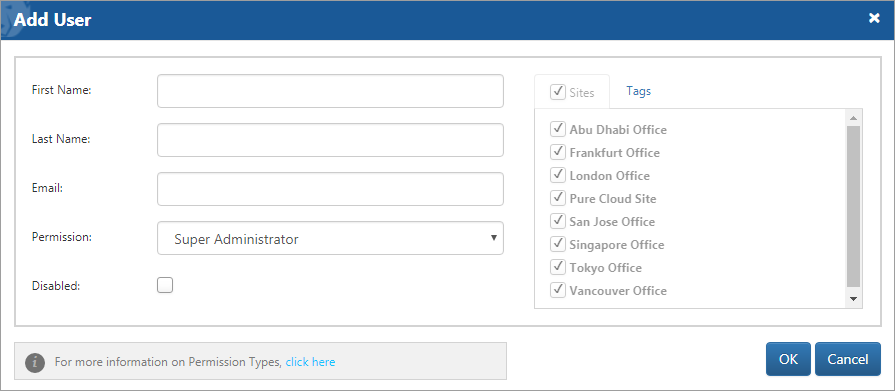Click the info icon beside Permission Types note
895x391 pixels.
click(35, 362)
